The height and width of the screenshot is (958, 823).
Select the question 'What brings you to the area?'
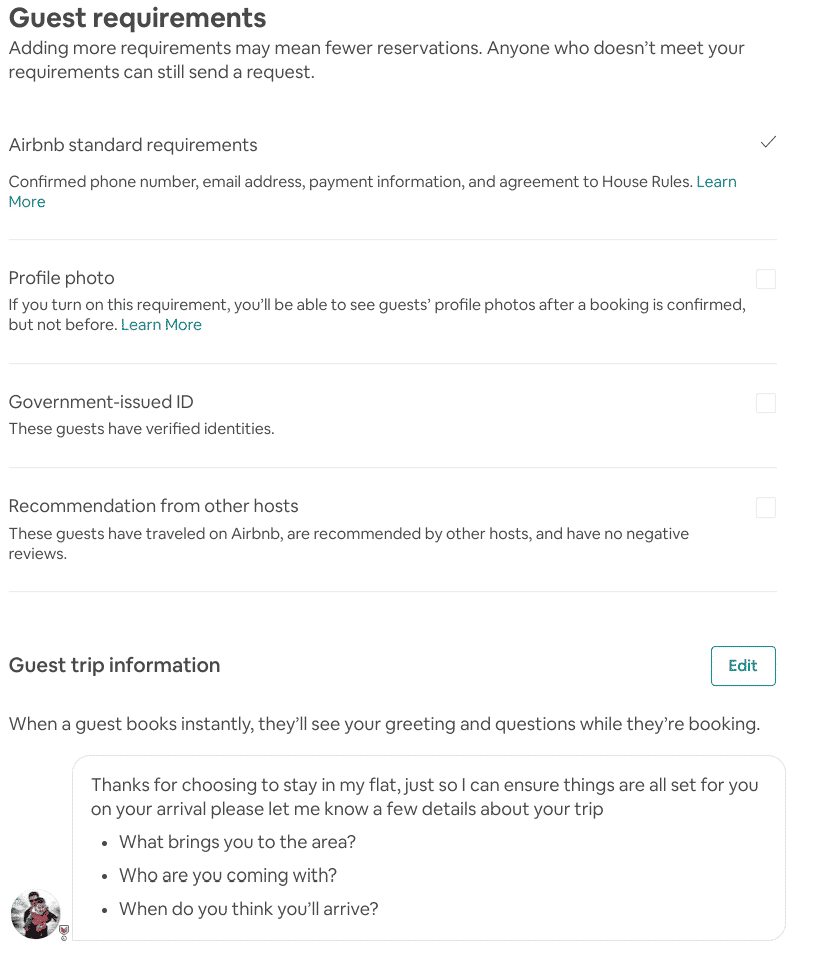click(x=237, y=842)
